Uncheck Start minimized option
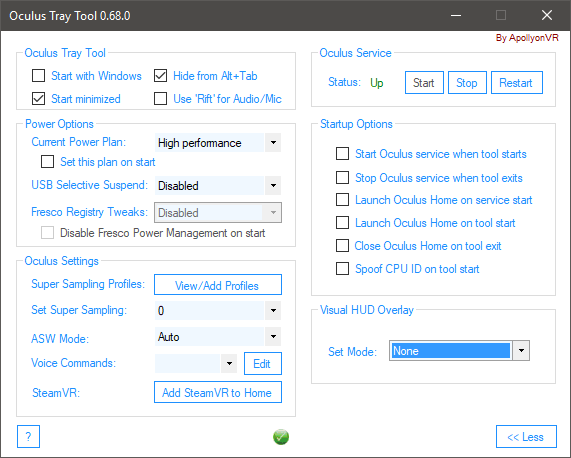Image resolution: width=571 pixels, height=458 pixels. [x=39, y=99]
